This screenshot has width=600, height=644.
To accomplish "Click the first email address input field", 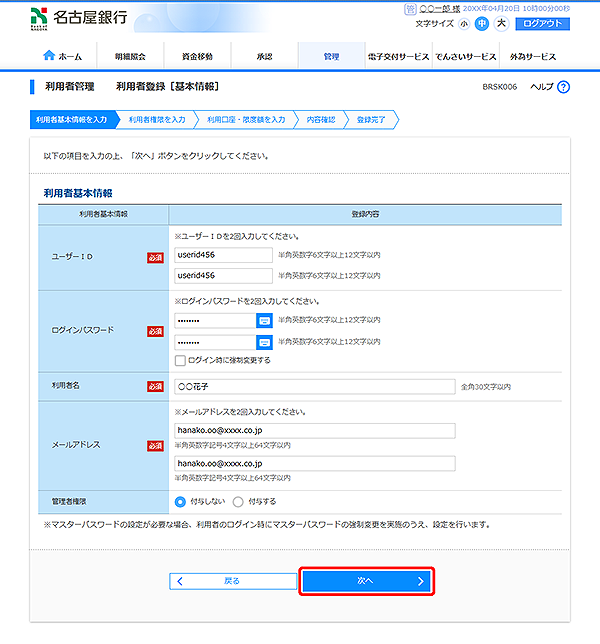I will click(314, 431).
